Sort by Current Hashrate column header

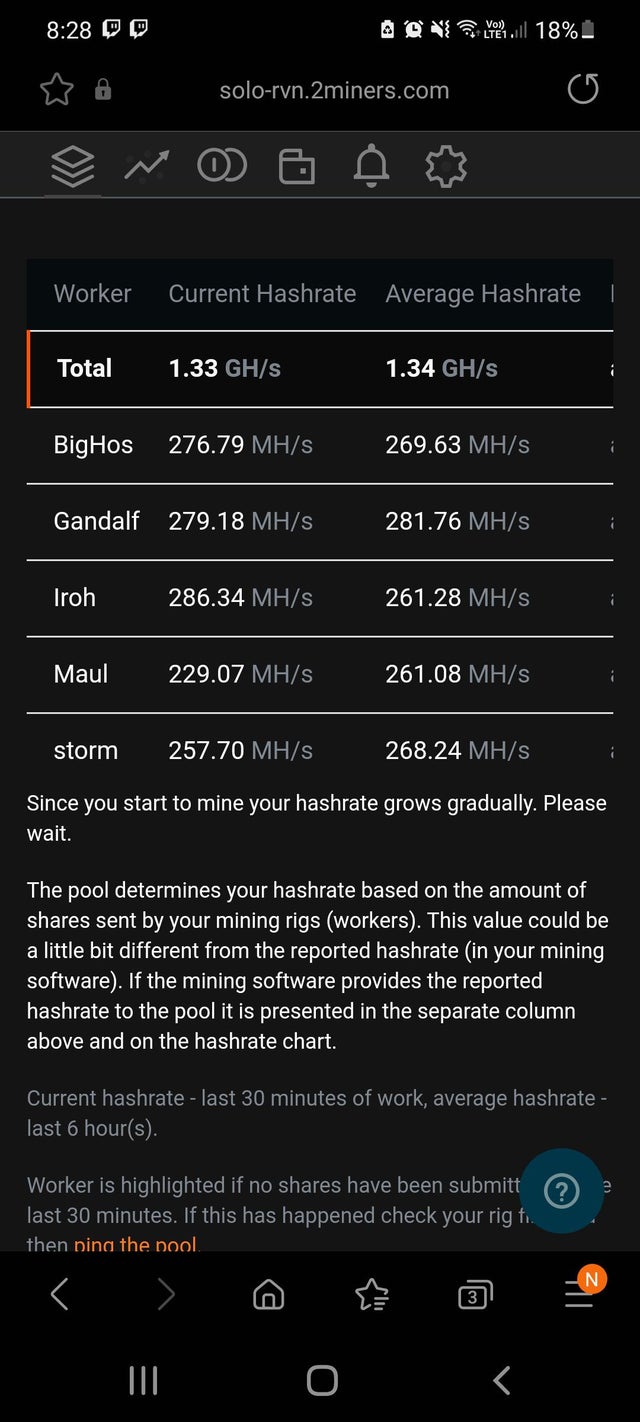(262, 293)
